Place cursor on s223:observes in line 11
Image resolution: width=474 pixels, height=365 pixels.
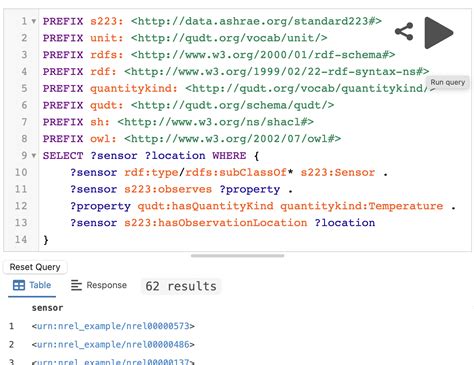click(168, 189)
